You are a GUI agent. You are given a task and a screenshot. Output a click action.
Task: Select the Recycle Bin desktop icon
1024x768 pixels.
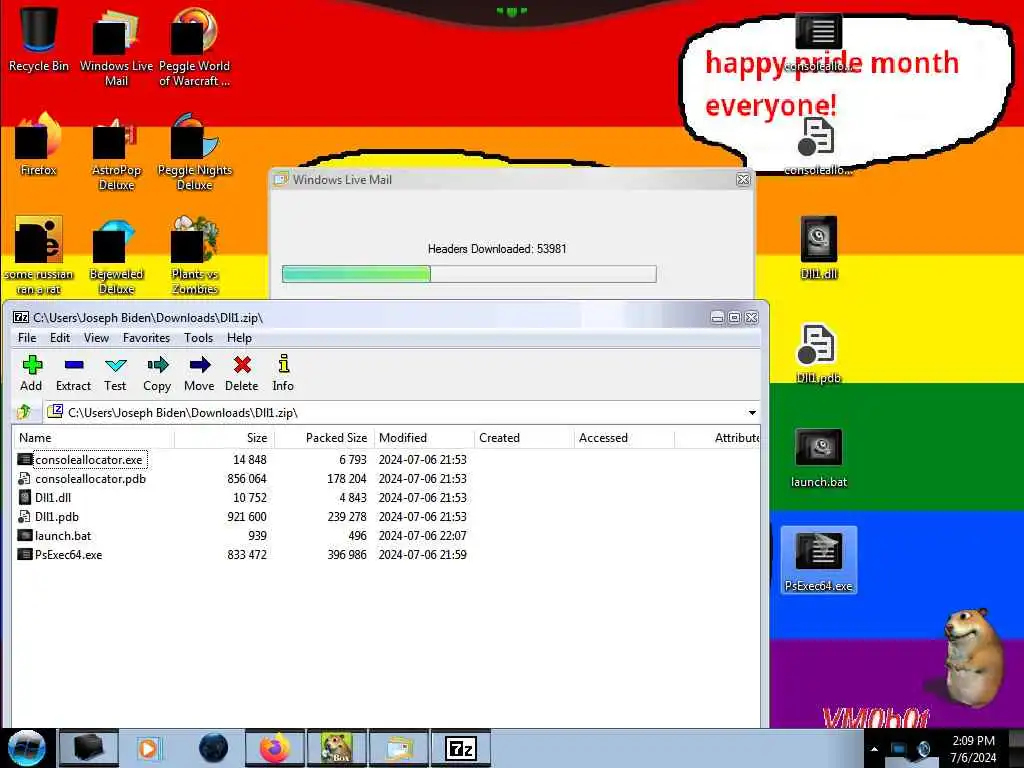(39, 39)
